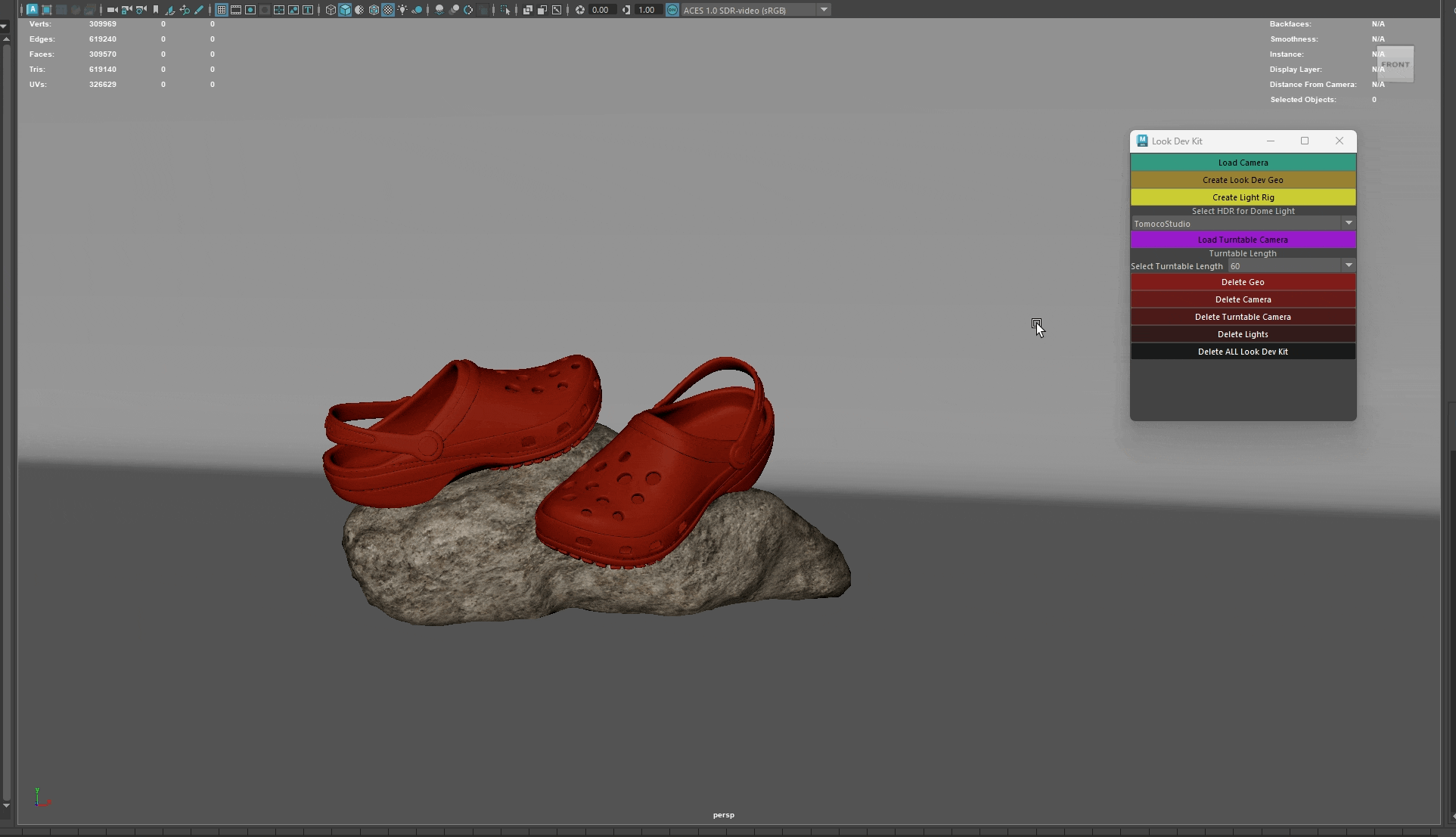Click the Delete Camera button
This screenshot has width=1456, height=837.
coord(1243,299)
